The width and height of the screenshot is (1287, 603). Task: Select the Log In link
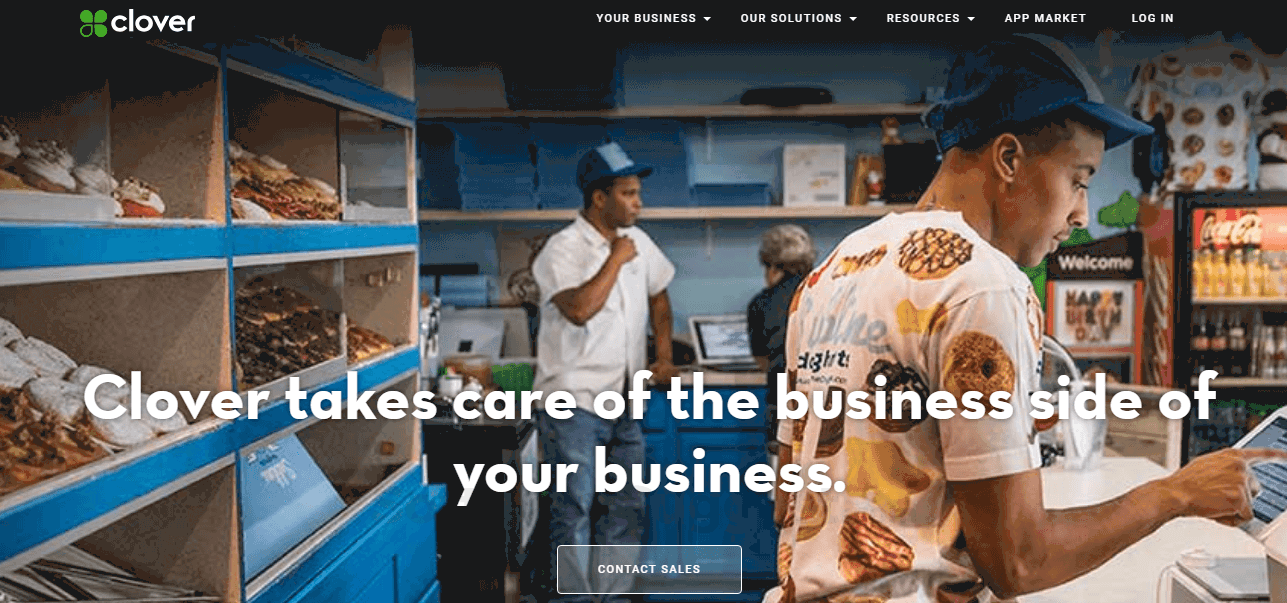[x=1153, y=18]
